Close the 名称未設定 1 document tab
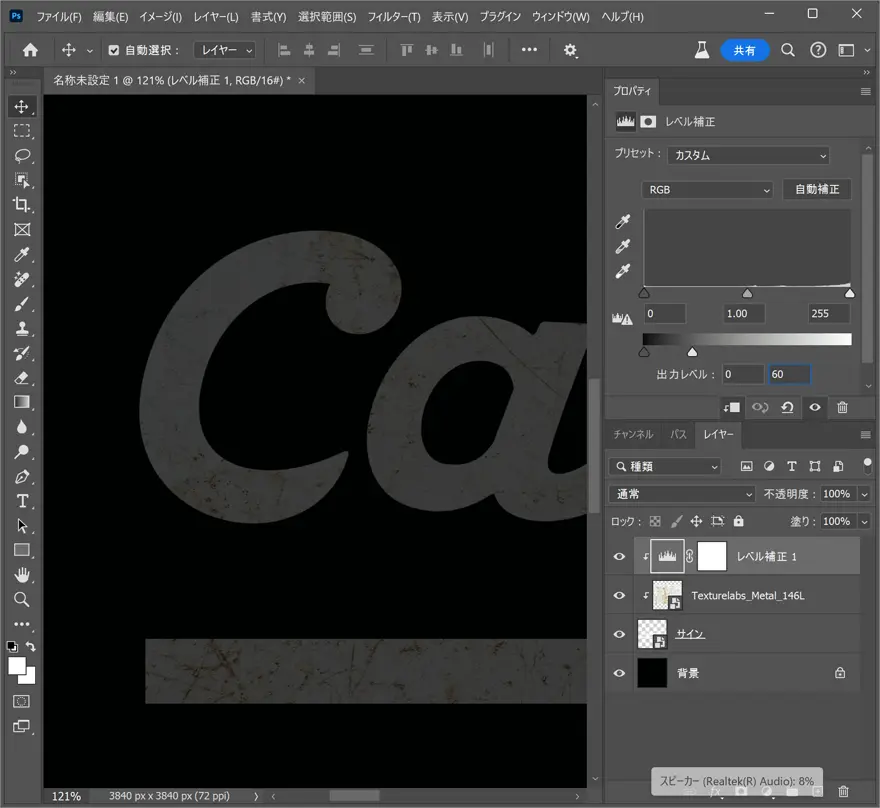The image size is (880, 808). click(x=301, y=81)
